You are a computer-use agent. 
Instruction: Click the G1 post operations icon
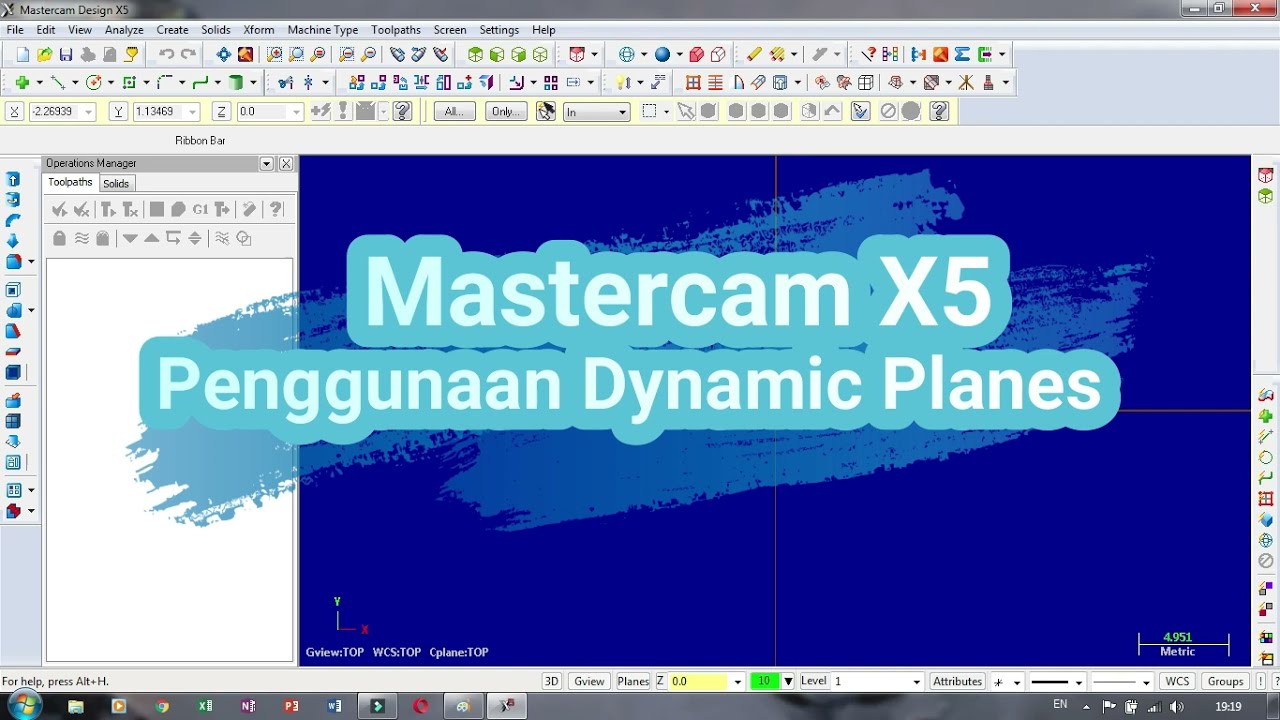pyautogui.click(x=200, y=209)
